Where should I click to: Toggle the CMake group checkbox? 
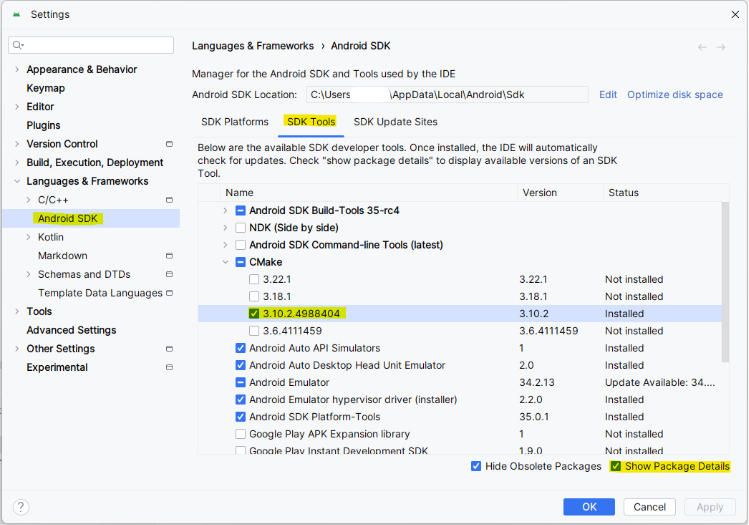[241, 262]
